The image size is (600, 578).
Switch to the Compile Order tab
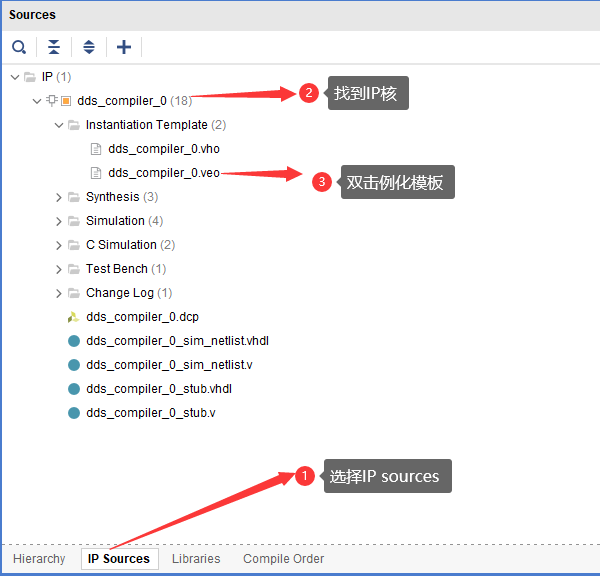pyautogui.click(x=284, y=559)
